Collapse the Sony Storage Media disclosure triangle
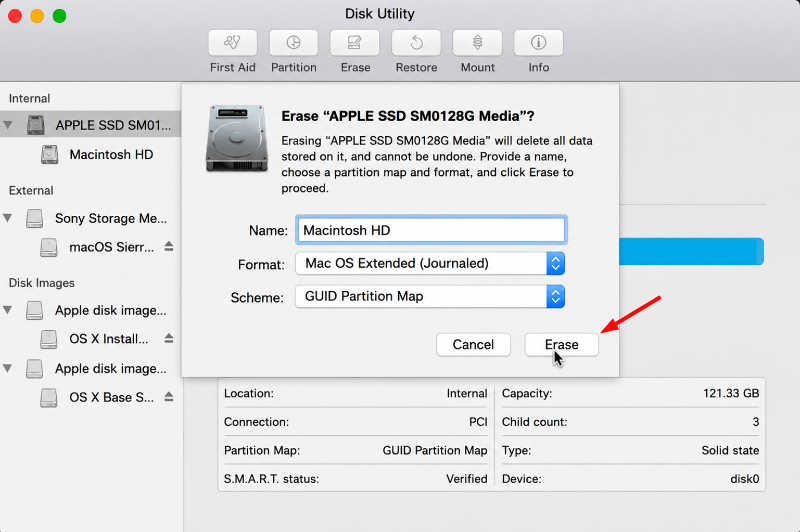This screenshot has height=532, width=800. (8, 218)
